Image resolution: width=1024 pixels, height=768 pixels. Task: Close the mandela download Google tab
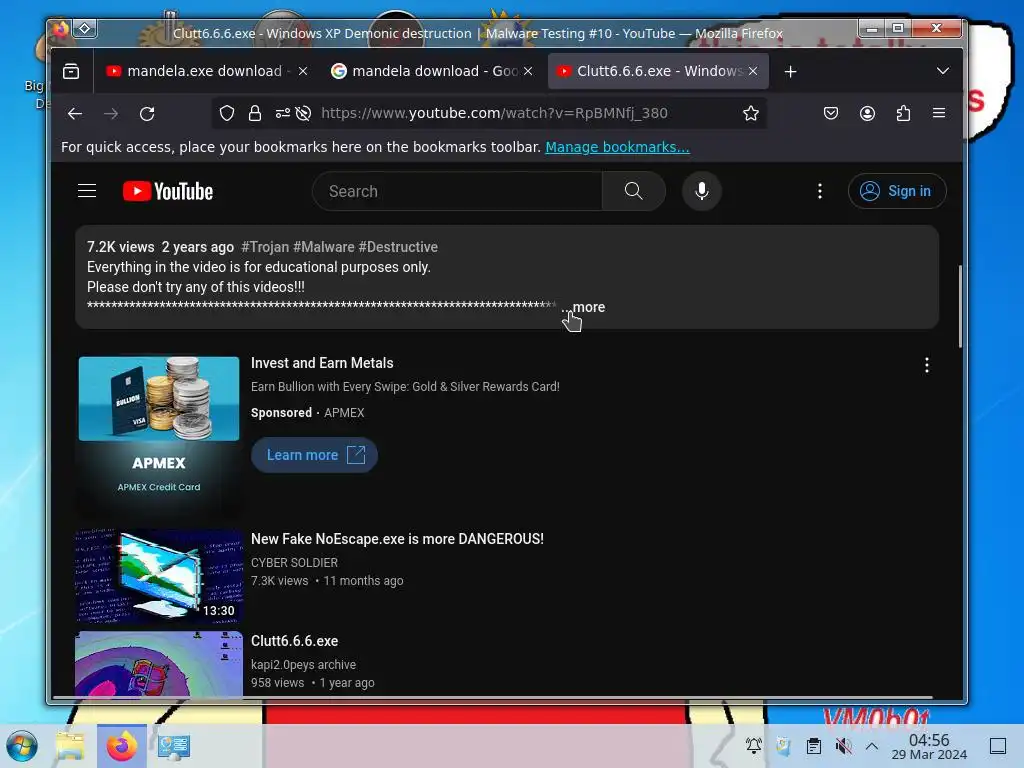point(528,71)
